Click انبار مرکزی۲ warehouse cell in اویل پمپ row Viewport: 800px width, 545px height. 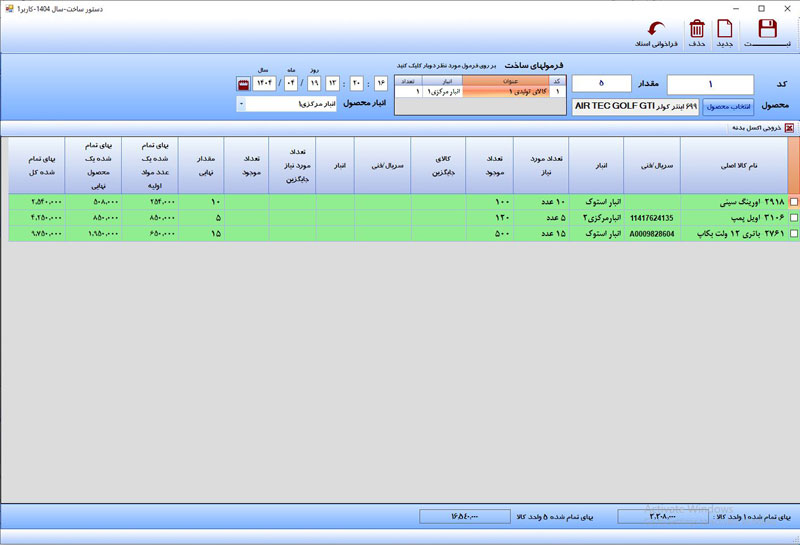point(596,218)
